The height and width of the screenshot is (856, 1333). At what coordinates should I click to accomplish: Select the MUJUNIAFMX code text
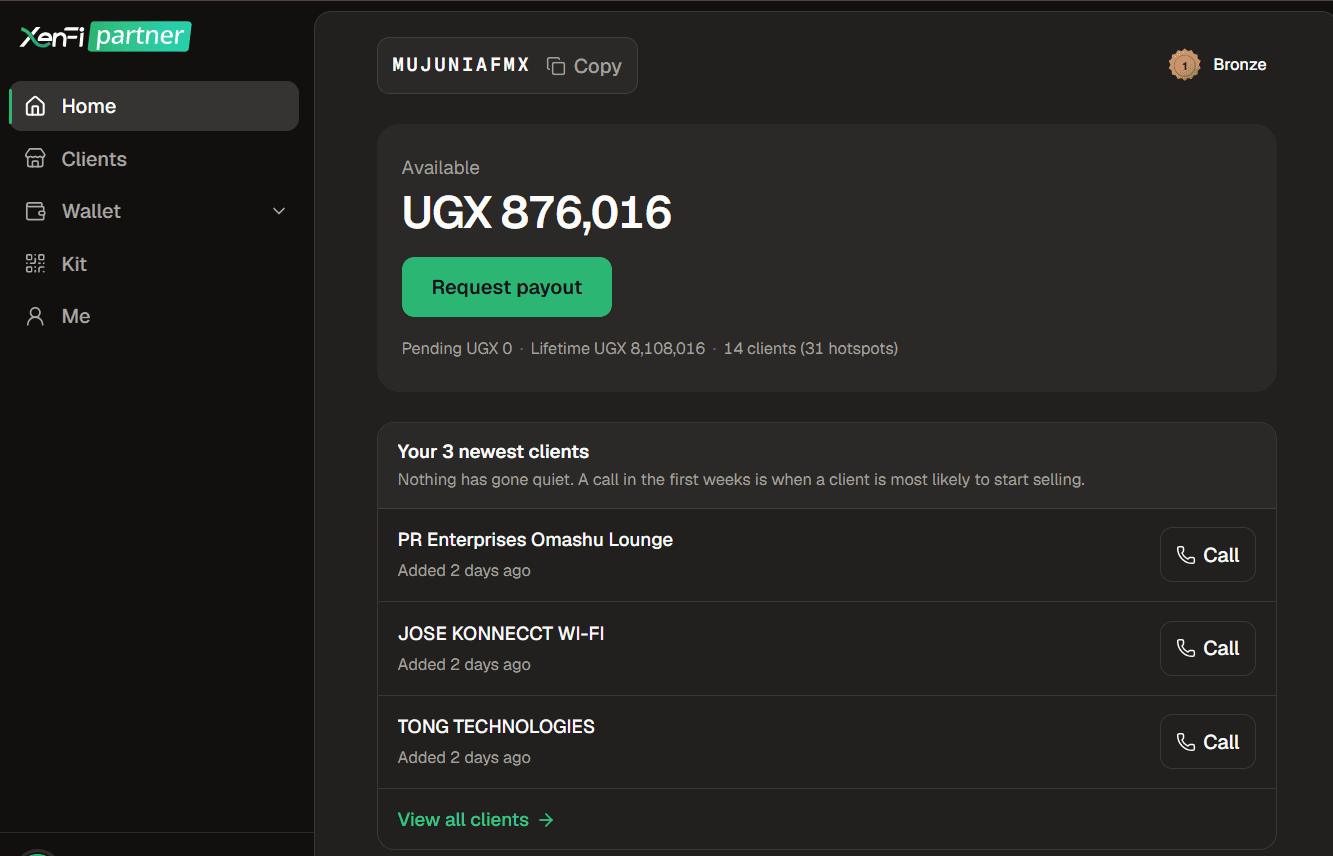461,66
